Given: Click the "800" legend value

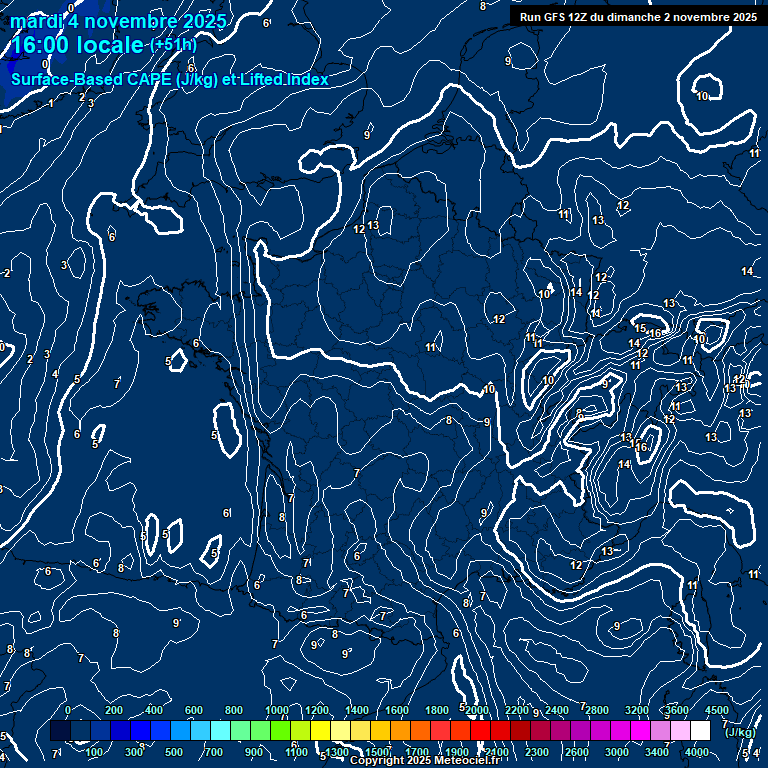Looking at the screenshot, I should click(x=234, y=710).
